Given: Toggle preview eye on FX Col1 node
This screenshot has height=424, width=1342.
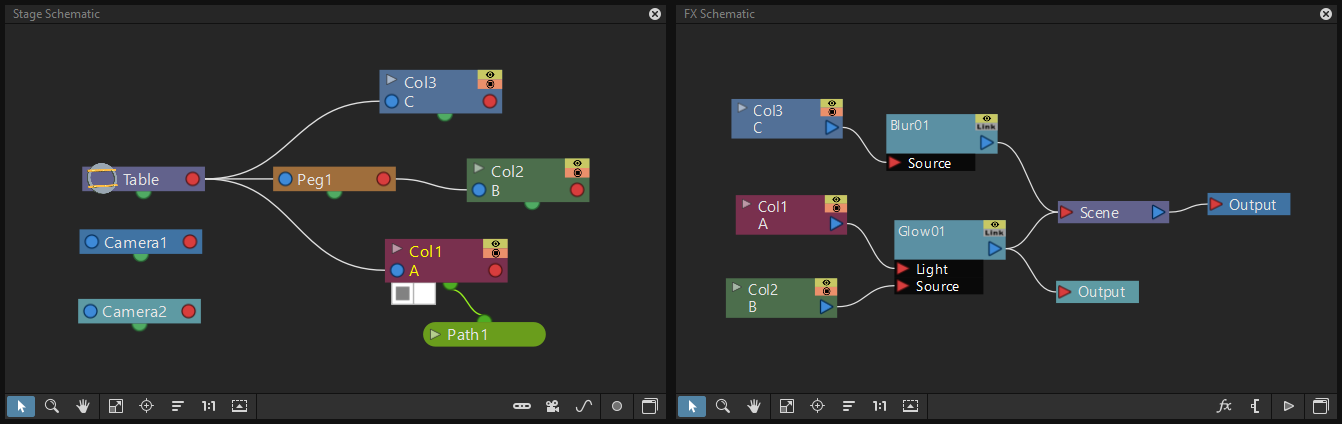Looking at the screenshot, I should click(836, 200).
